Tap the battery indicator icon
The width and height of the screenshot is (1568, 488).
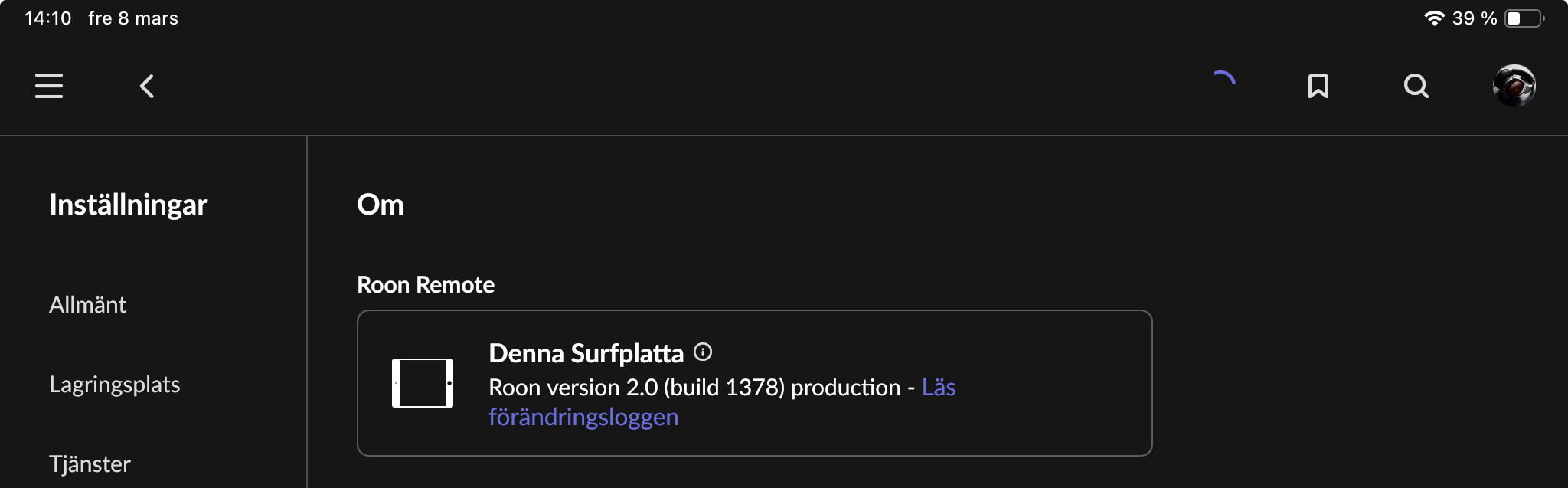click(x=1525, y=18)
